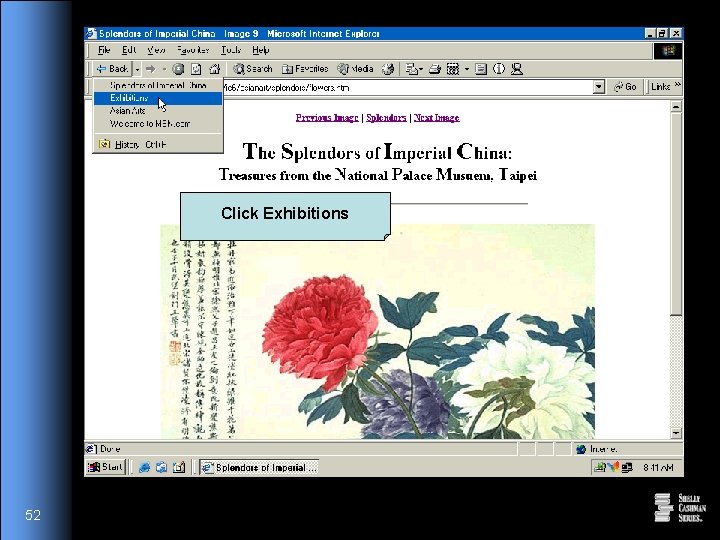
Task: Click the History toolbar icon
Action: [x=388, y=69]
